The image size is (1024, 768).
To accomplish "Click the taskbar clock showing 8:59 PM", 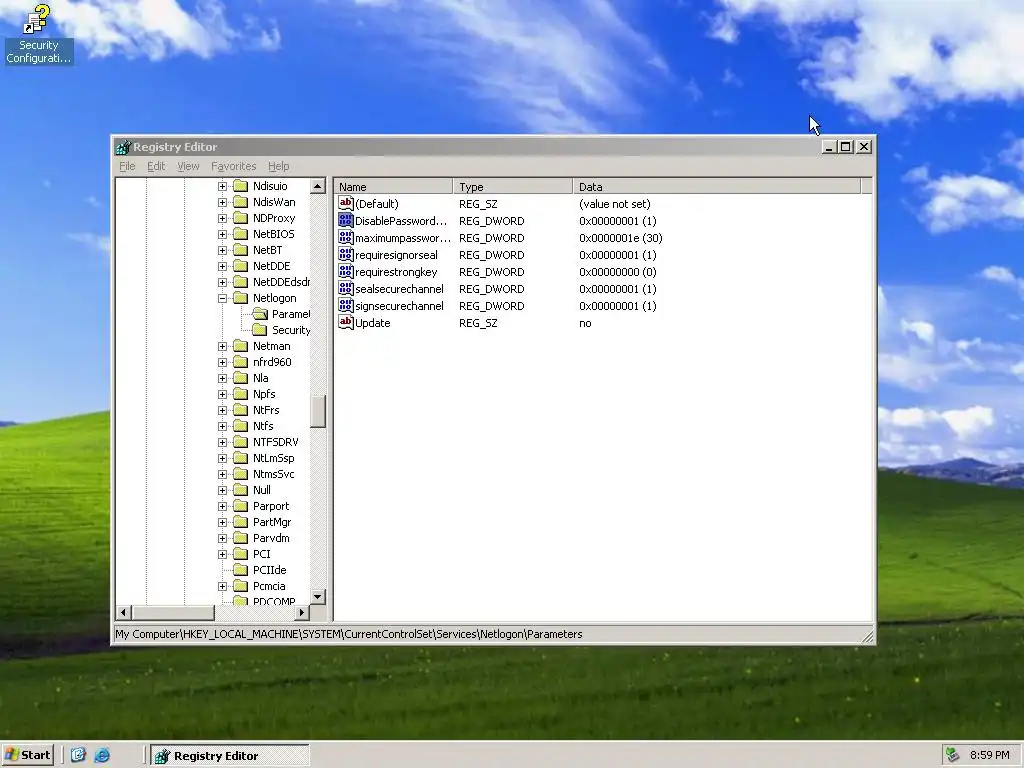I will click(x=989, y=756).
